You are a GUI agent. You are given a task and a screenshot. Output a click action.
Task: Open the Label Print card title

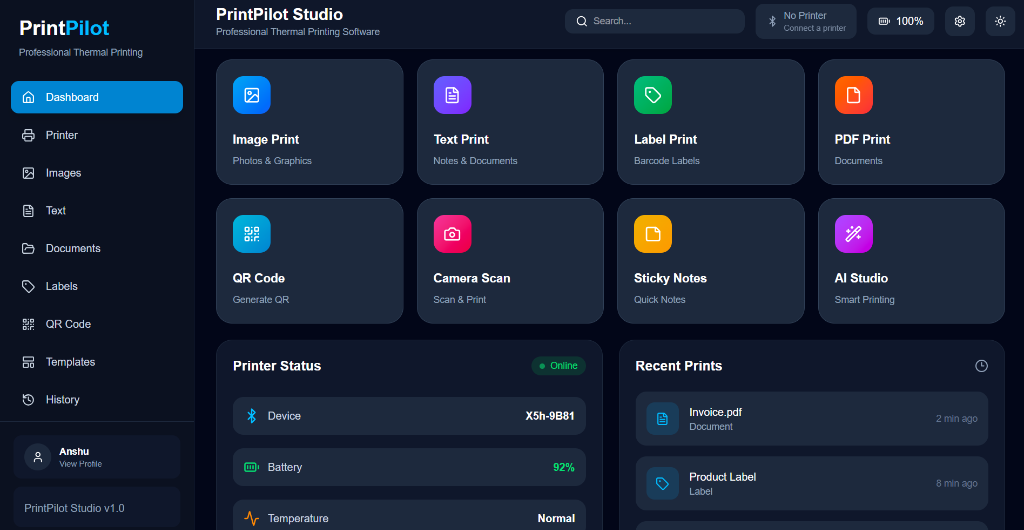(x=665, y=140)
